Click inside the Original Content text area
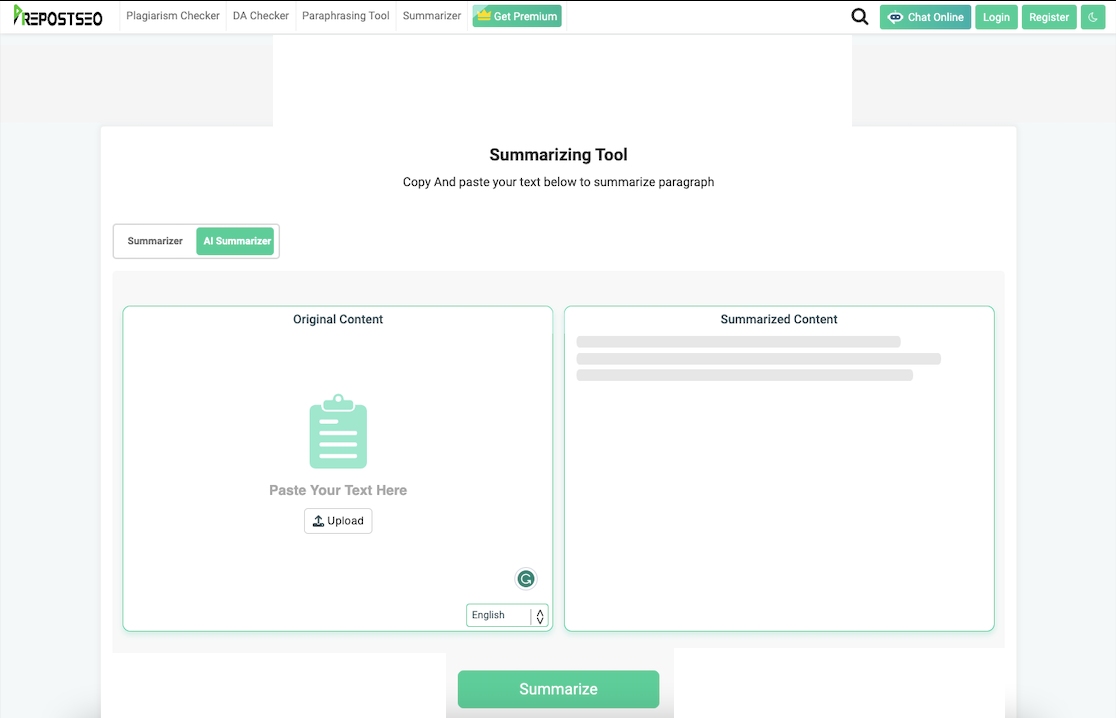Viewport: 1116px width, 718px height. (x=338, y=468)
